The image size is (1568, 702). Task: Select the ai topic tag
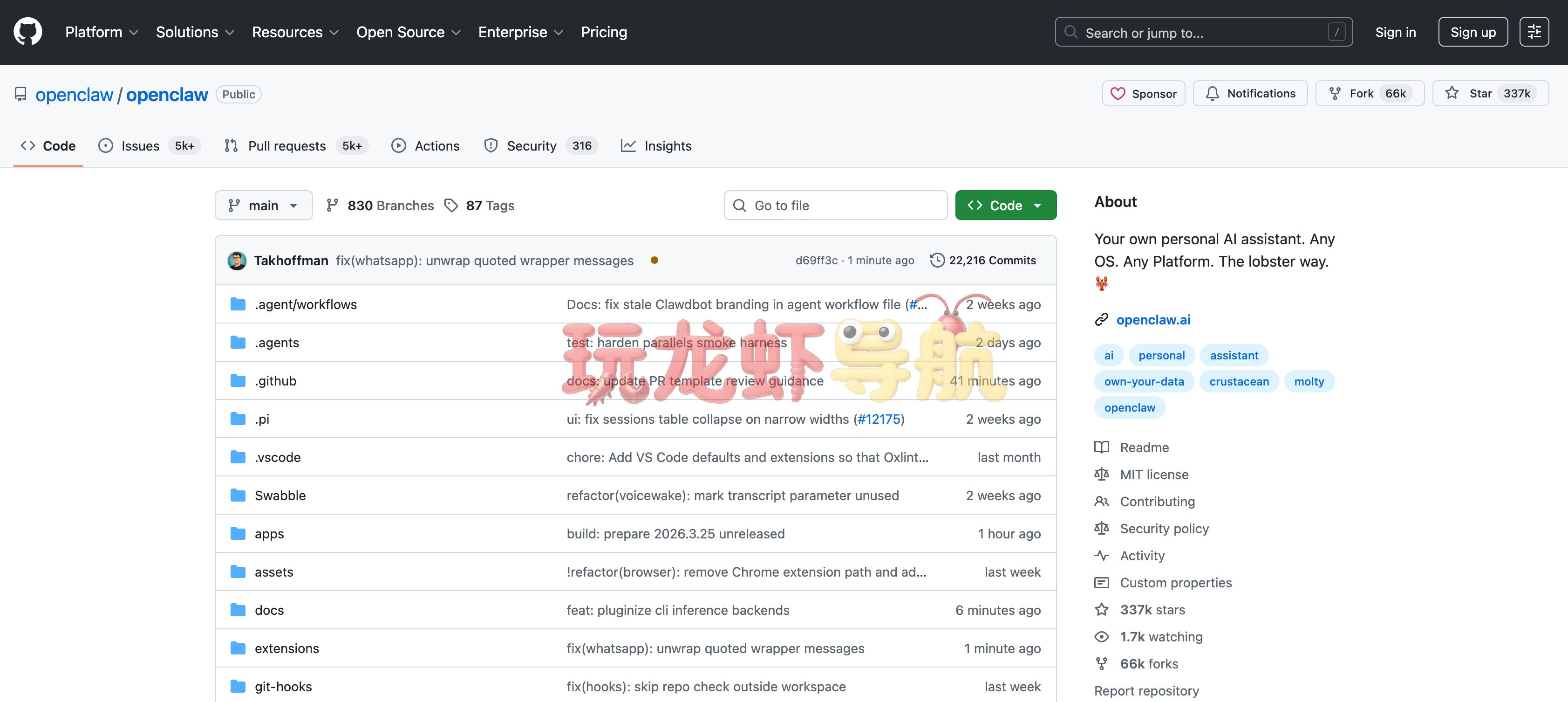(x=1108, y=356)
